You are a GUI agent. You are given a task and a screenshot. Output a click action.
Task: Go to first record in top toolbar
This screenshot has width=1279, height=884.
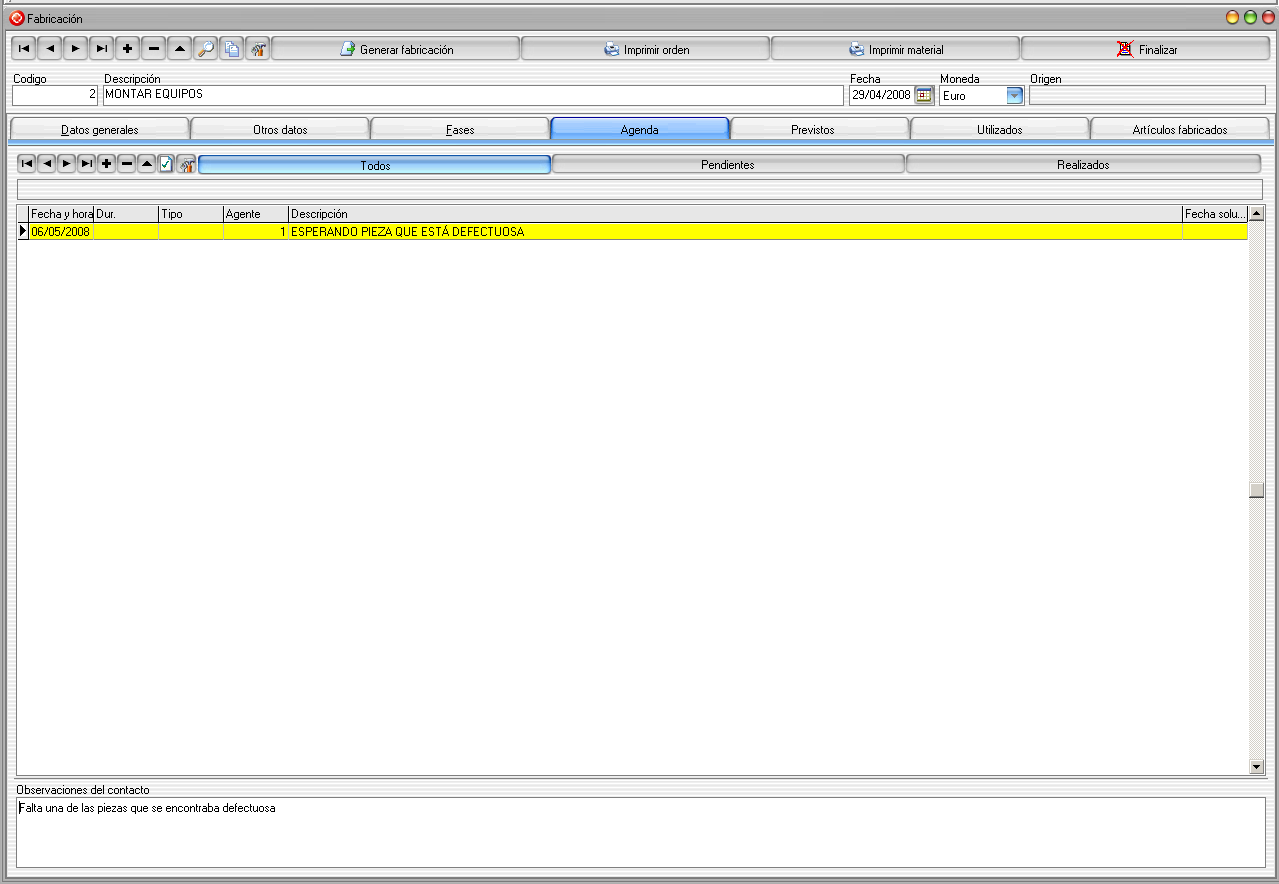point(24,49)
